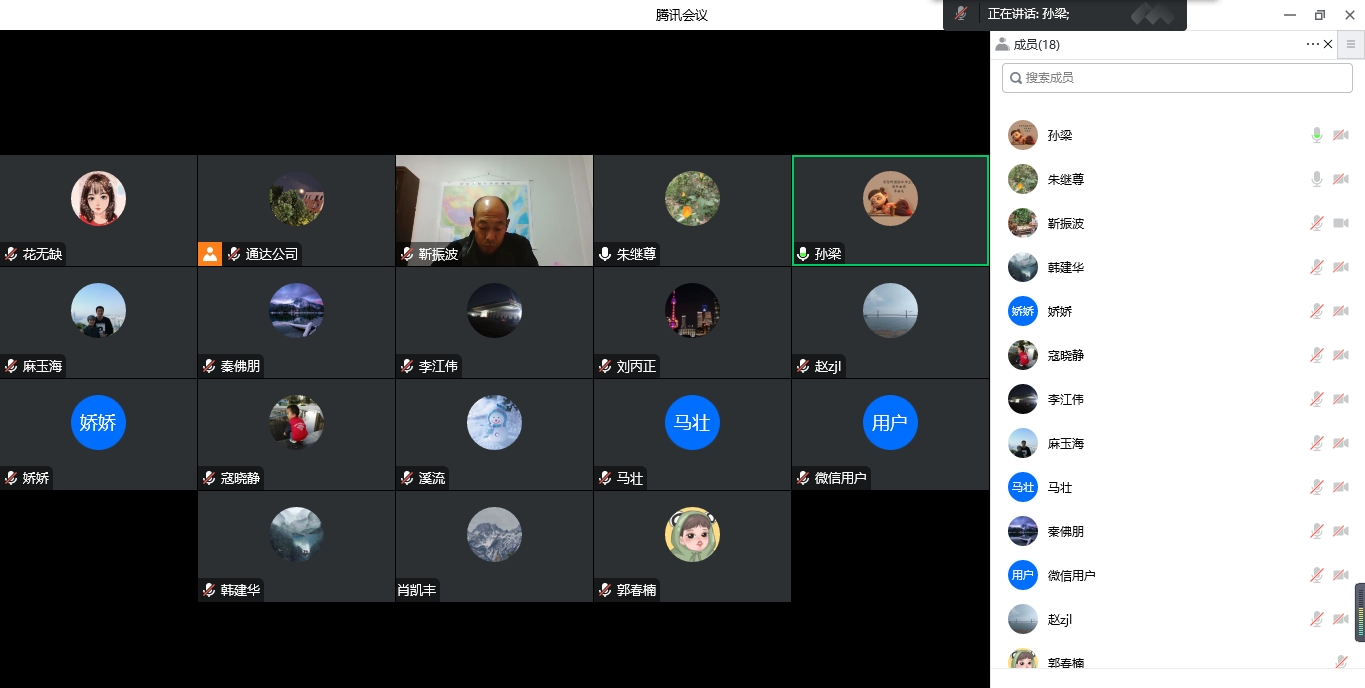Click the name 寇晓静 in the member list
1365x688 pixels.
point(1066,355)
